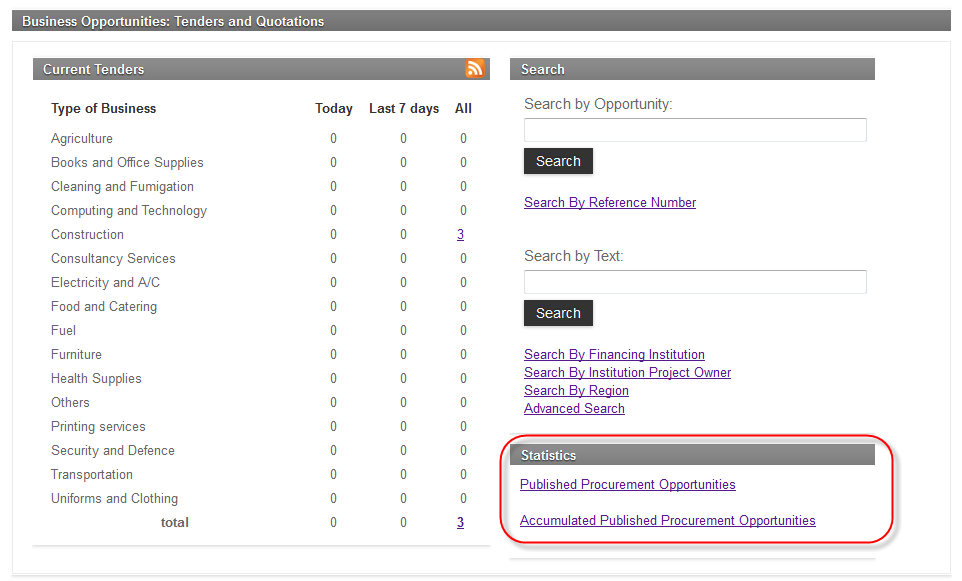962x581 pixels.
Task: Open the link reading exactly Published Procurement Opportunities
Action: (627, 484)
